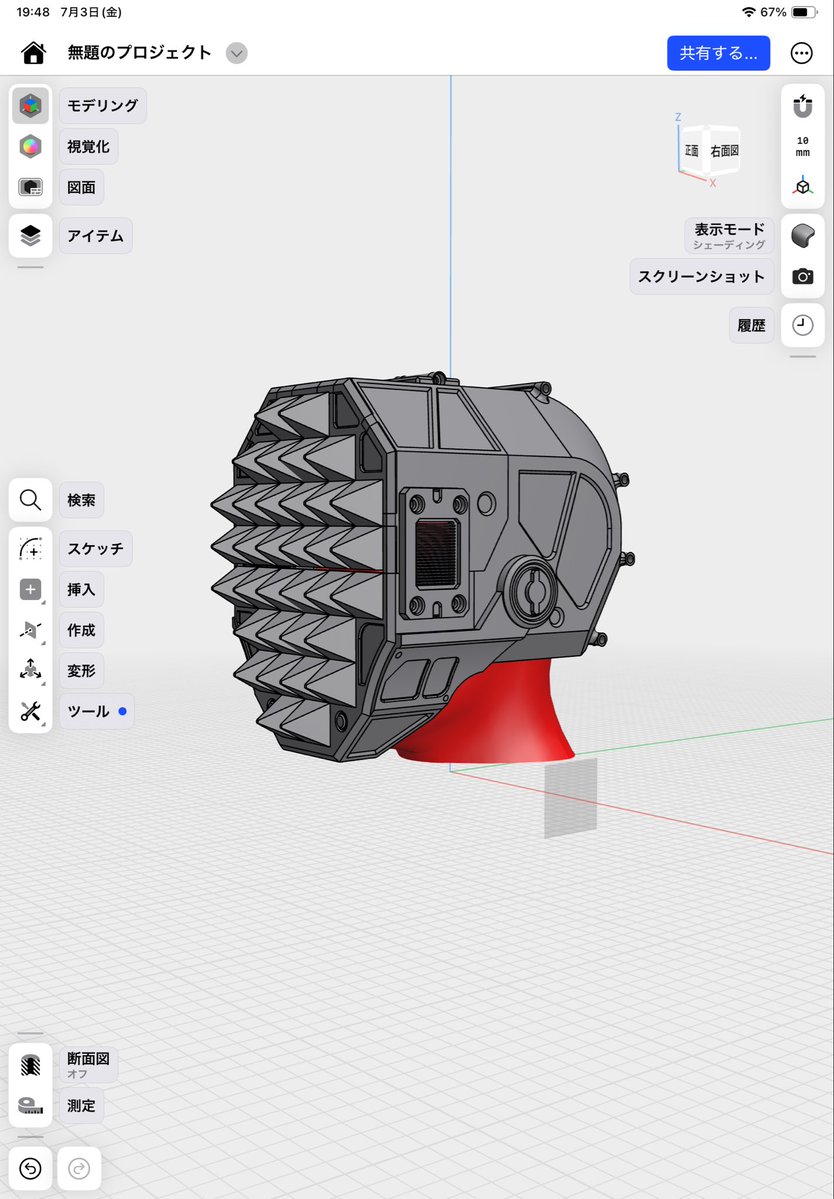The width and height of the screenshot is (834, 1199).
Task: Select the 右面図 face on view cube
Action: point(724,151)
